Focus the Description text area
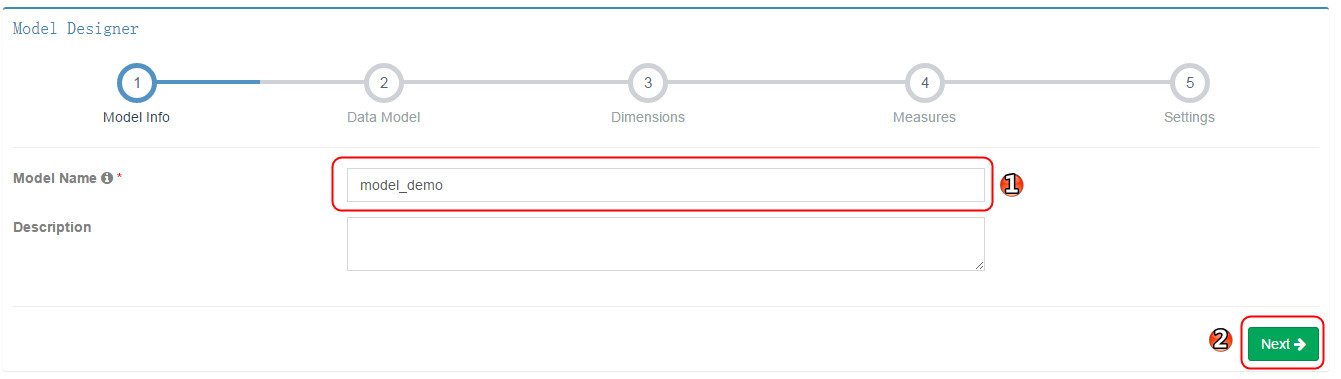This screenshot has height=379, width=1341. [x=666, y=244]
